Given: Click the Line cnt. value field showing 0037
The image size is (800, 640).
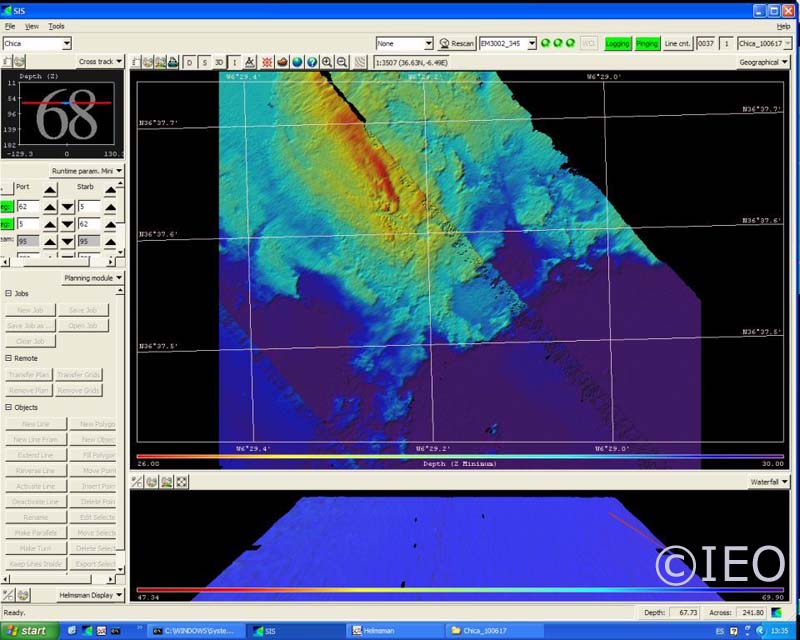Looking at the screenshot, I should 706,44.
